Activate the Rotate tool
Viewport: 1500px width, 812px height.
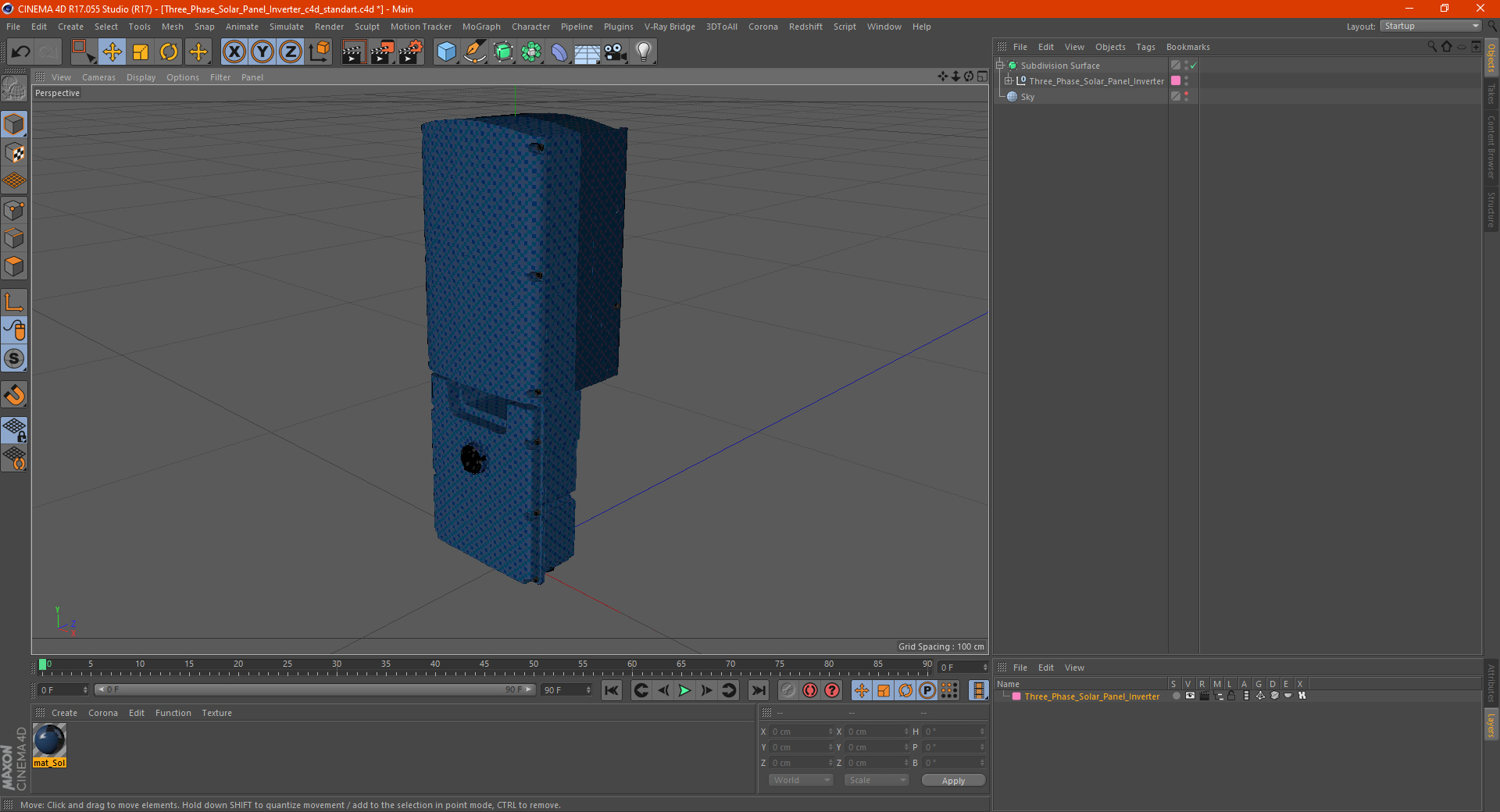click(x=169, y=52)
